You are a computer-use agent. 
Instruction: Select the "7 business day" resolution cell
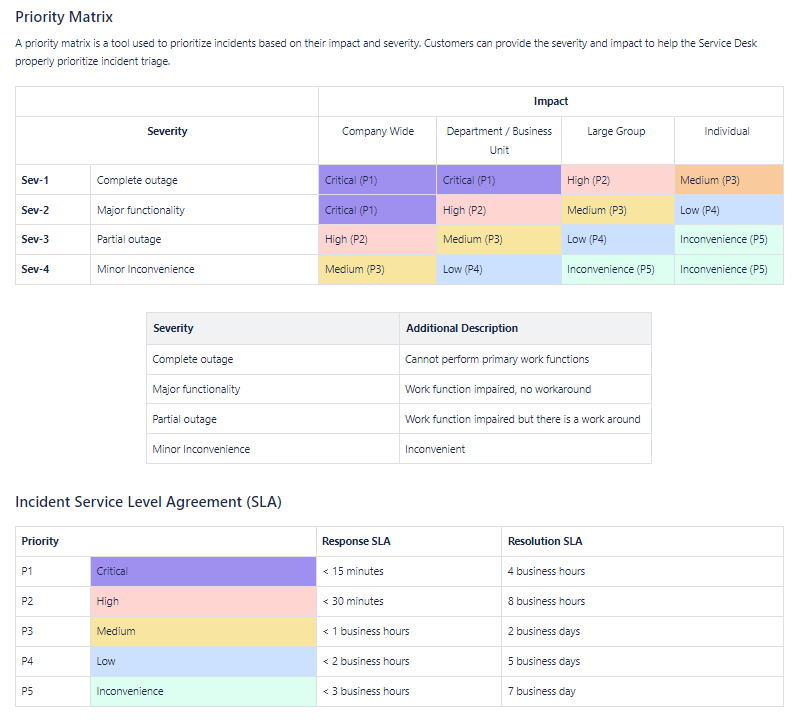click(x=542, y=691)
